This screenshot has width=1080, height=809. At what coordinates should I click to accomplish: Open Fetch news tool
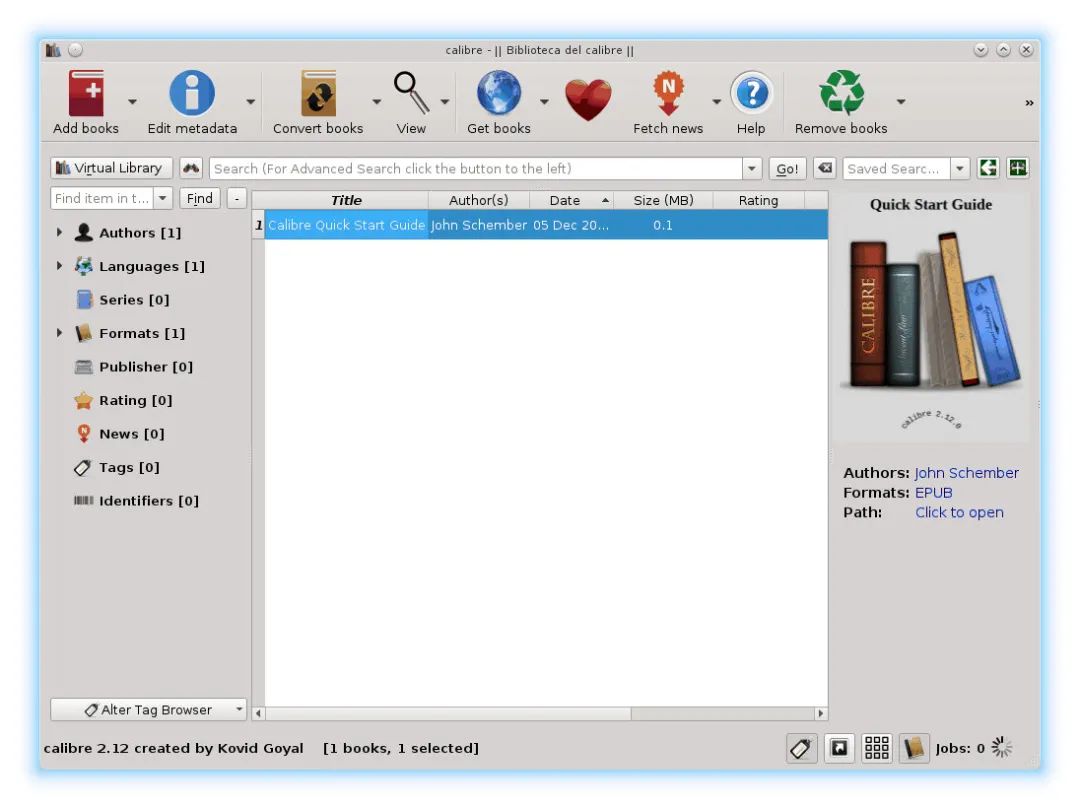click(668, 96)
